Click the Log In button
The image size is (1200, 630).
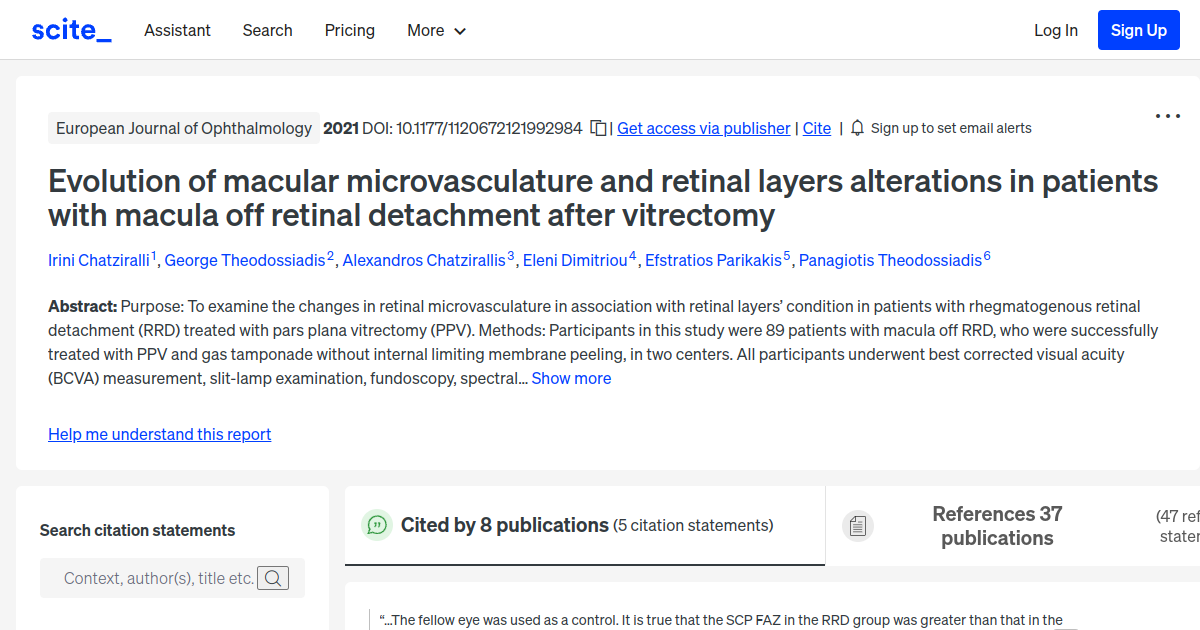click(1056, 30)
